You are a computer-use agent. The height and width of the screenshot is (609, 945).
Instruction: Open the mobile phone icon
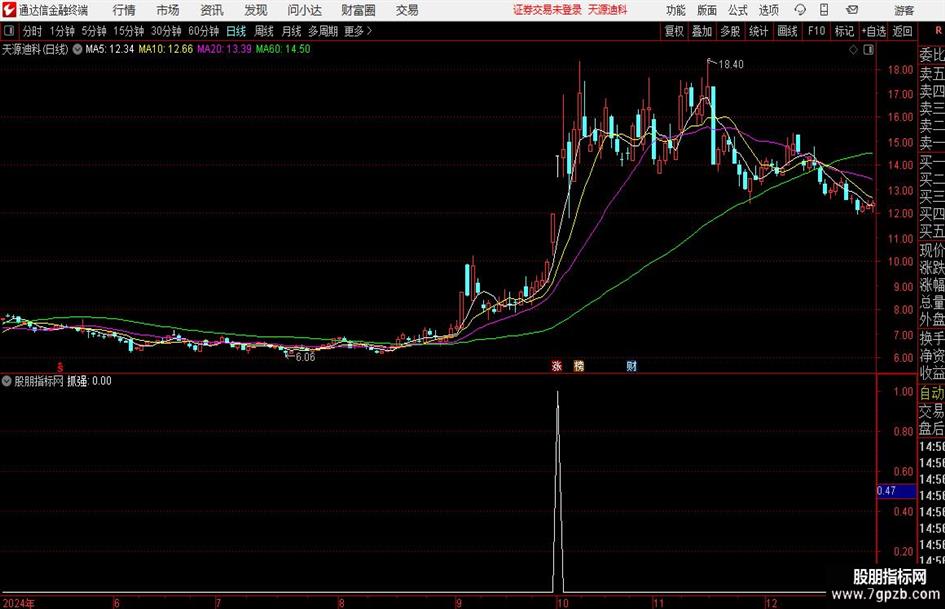tap(824, 10)
